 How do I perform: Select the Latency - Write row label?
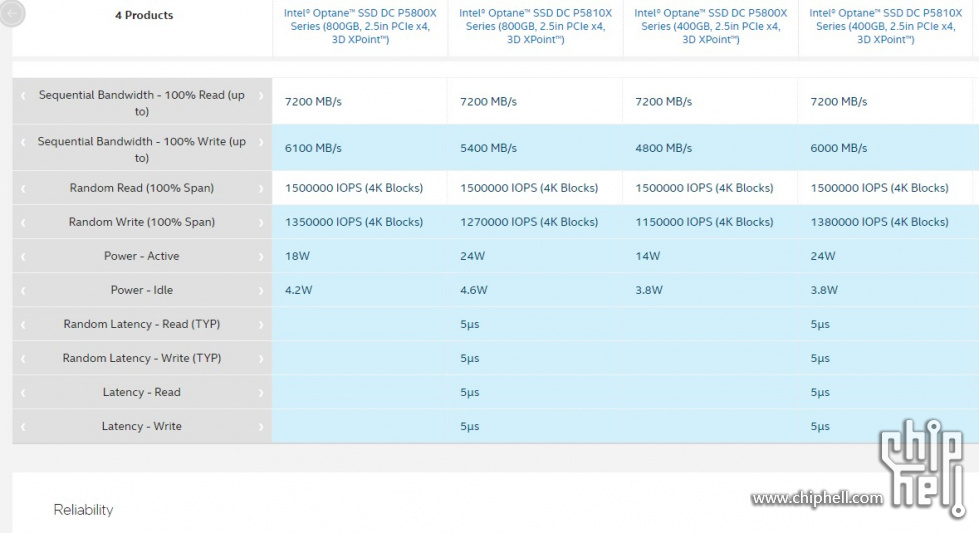[x=142, y=426]
